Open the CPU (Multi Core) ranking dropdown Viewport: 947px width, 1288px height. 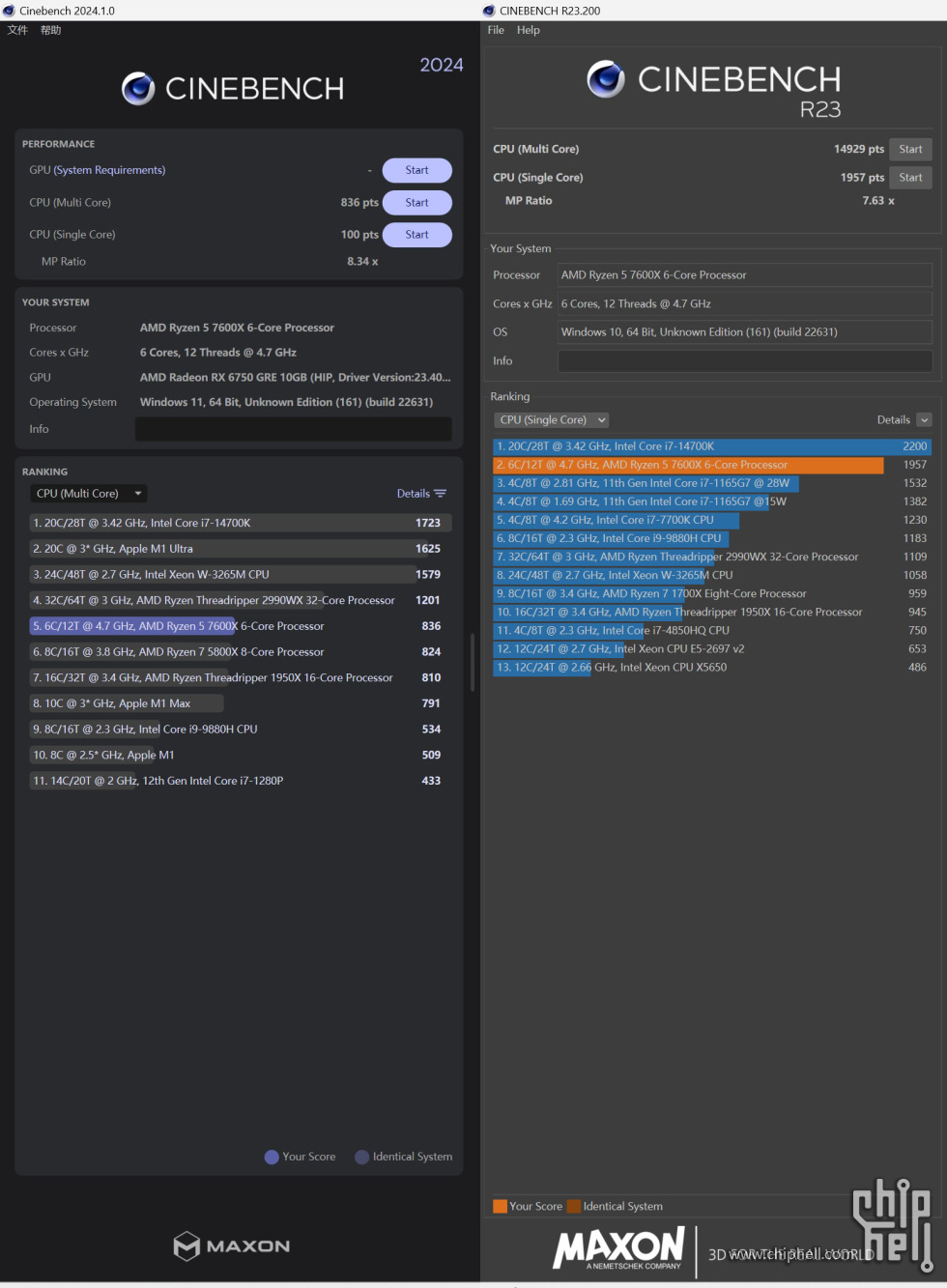[x=89, y=493]
